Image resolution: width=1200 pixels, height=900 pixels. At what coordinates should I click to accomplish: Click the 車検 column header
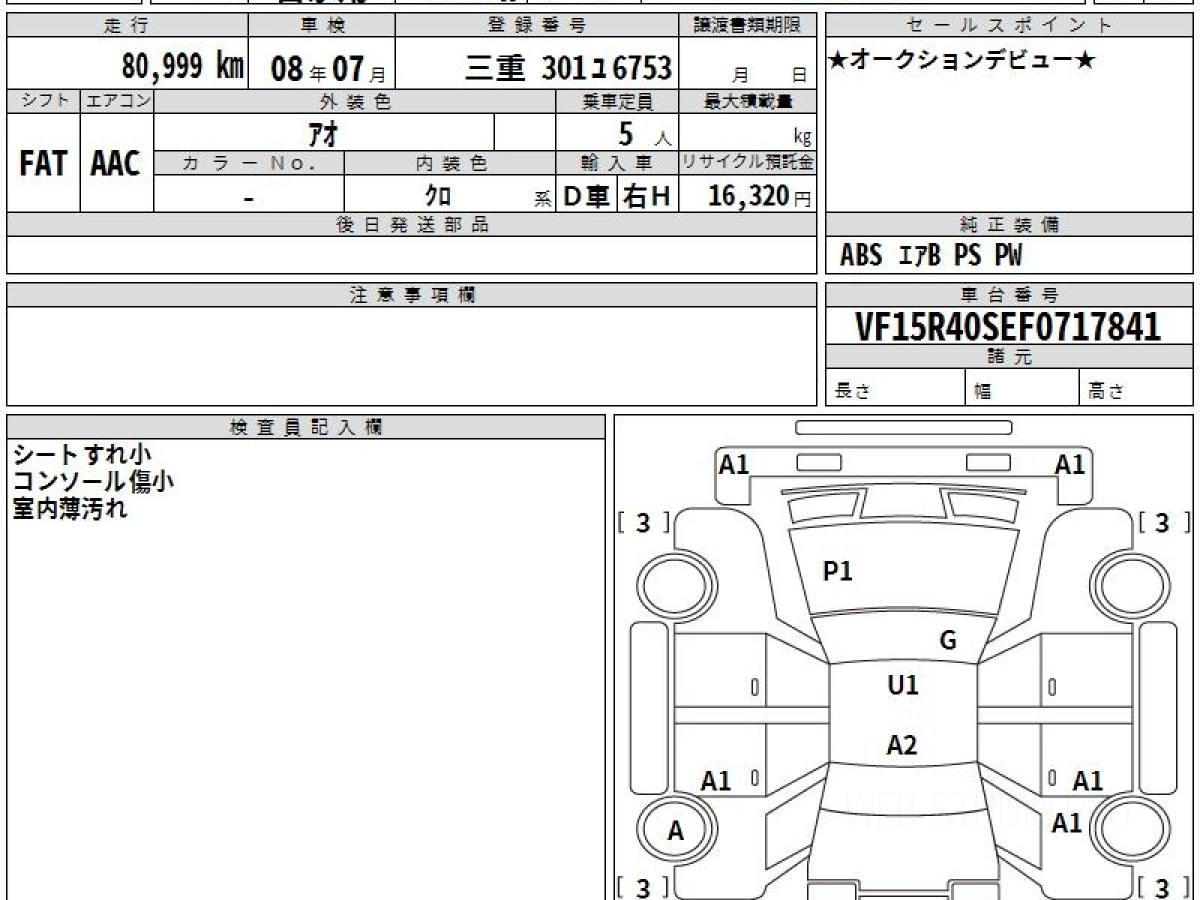point(321,27)
